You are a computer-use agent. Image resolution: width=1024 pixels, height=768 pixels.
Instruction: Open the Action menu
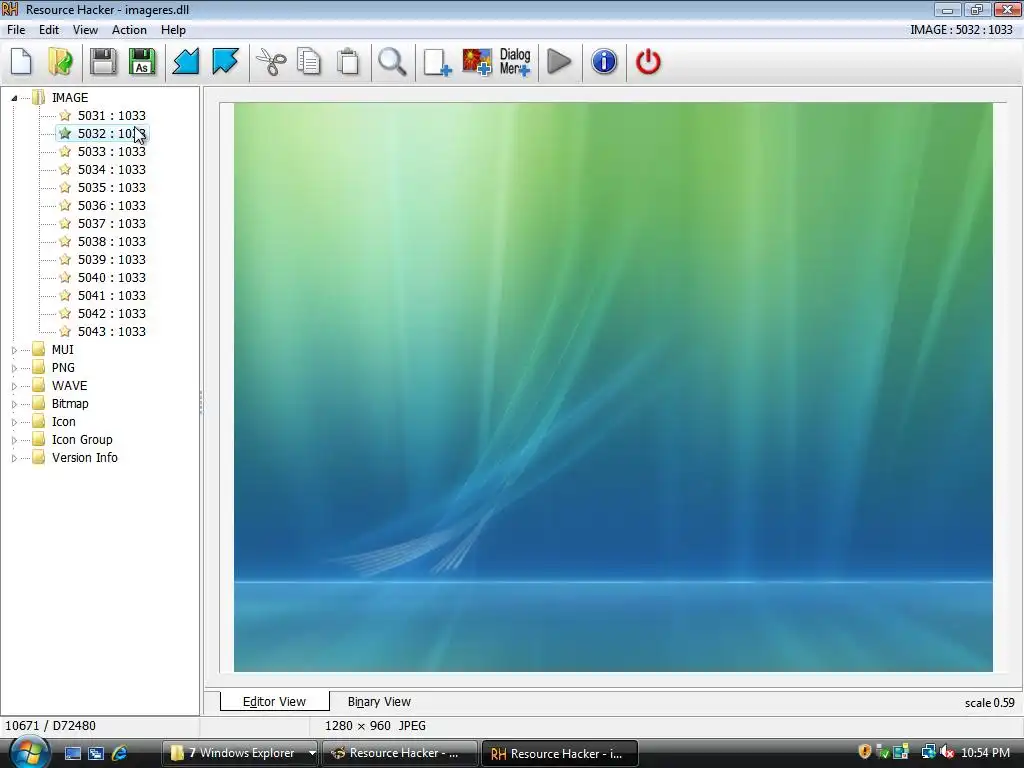pyautogui.click(x=129, y=29)
